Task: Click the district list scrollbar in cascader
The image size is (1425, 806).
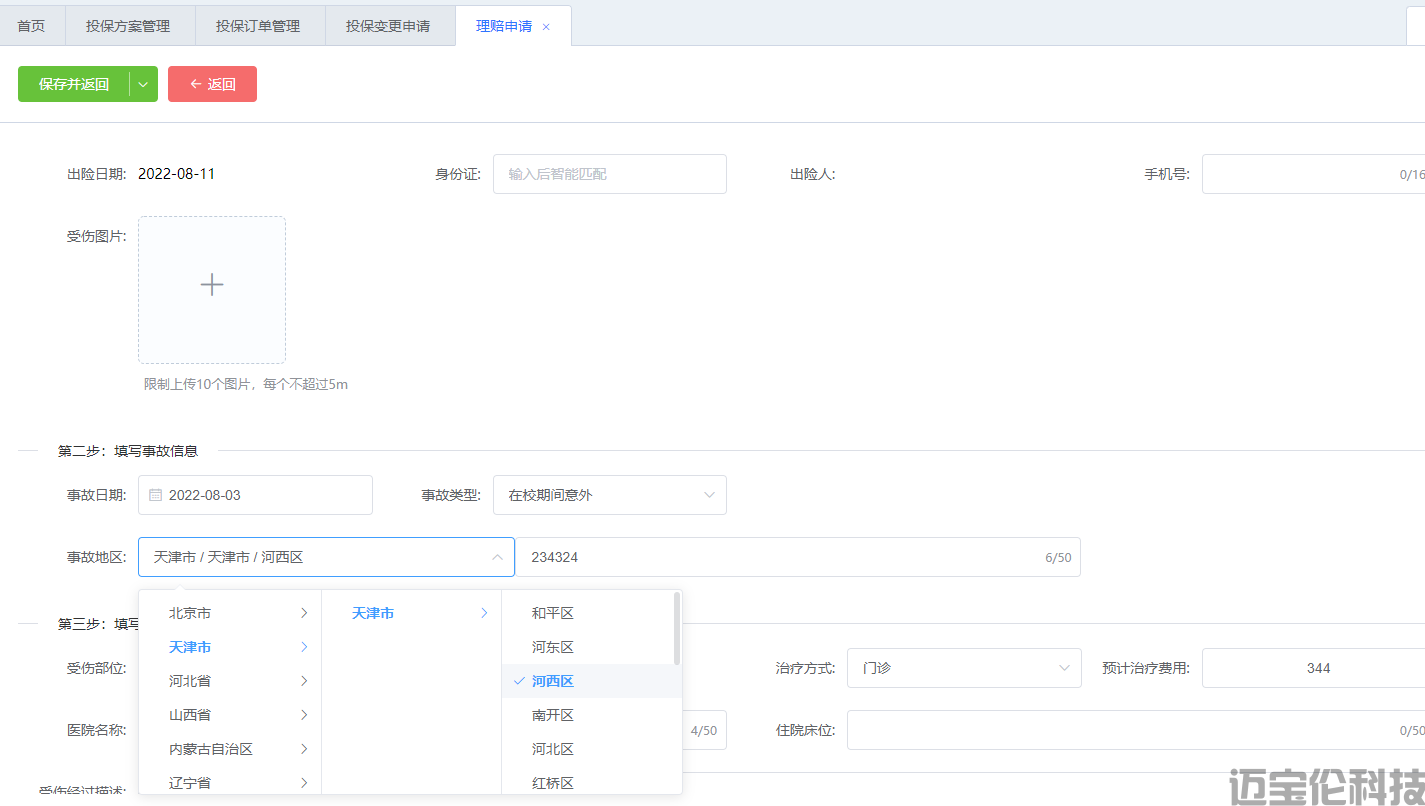Action: (x=677, y=629)
